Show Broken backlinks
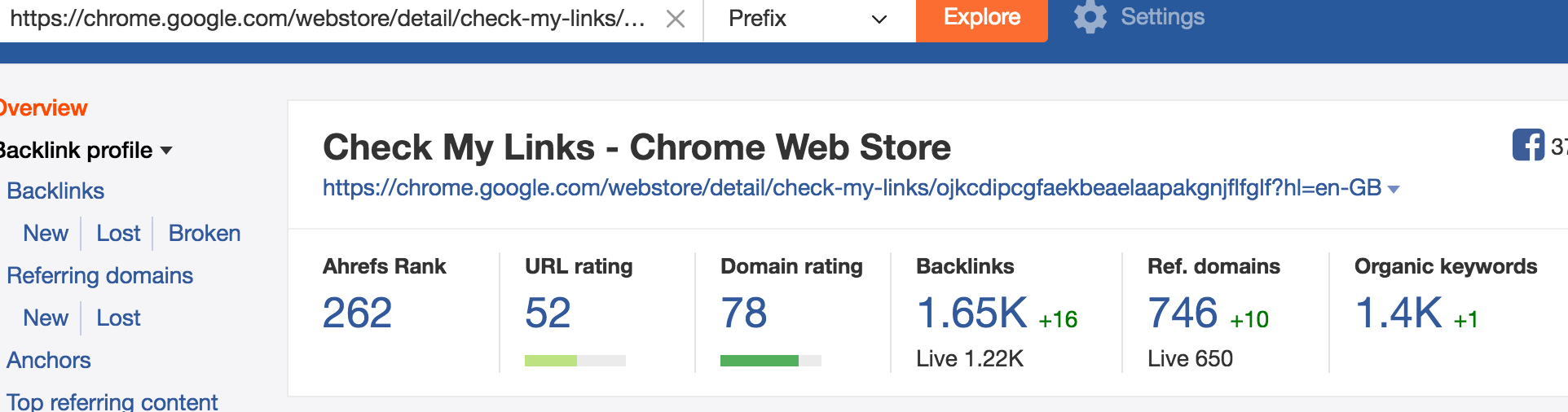The image size is (1568, 412). [205, 234]
